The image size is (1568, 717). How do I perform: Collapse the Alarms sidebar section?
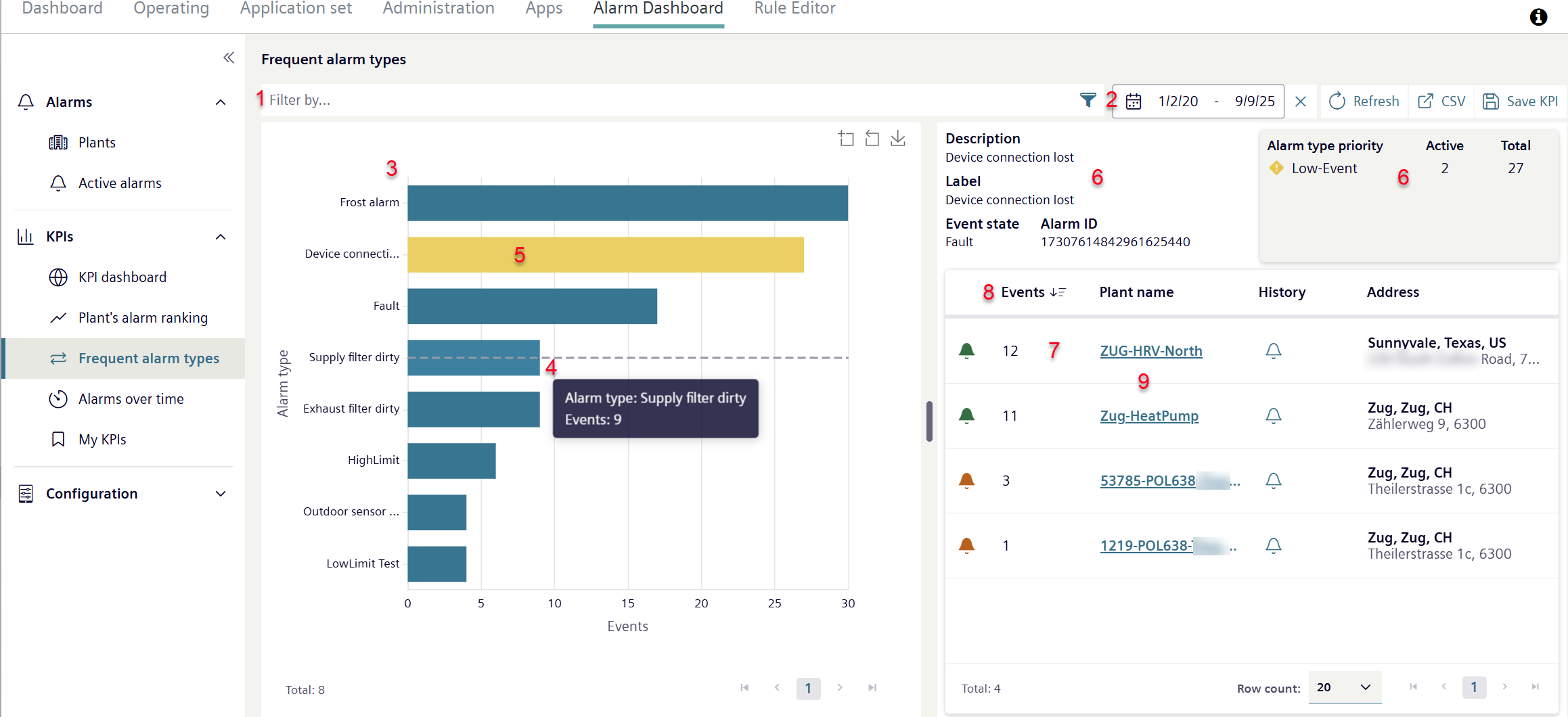[221, 102]
